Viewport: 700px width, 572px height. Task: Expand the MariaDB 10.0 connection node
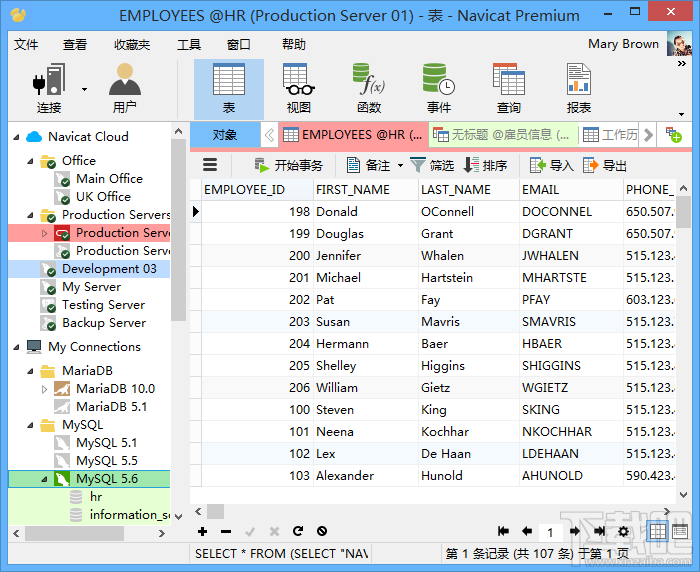pos(44,389)
